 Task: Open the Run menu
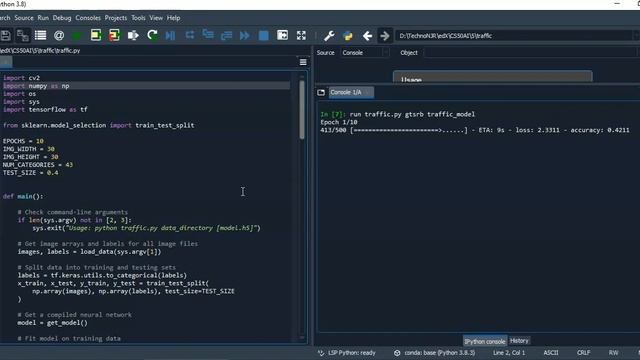43,18
